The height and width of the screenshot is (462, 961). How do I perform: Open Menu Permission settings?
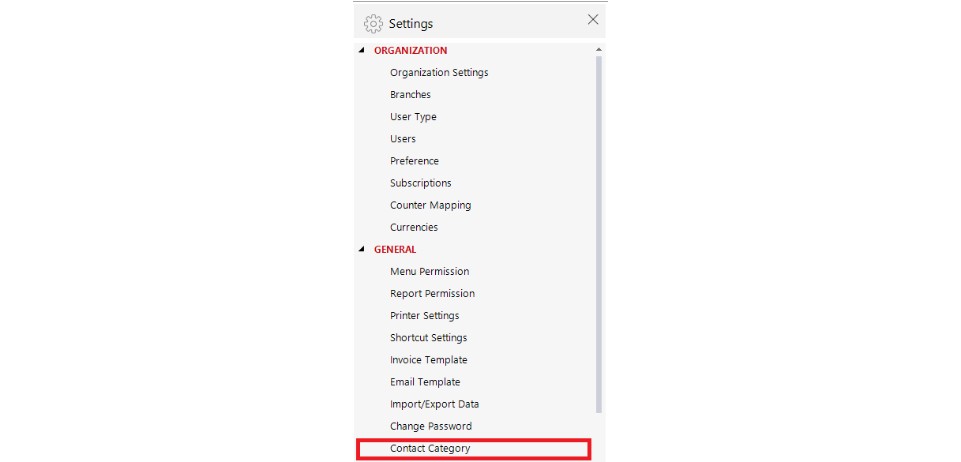click(430, 271)
